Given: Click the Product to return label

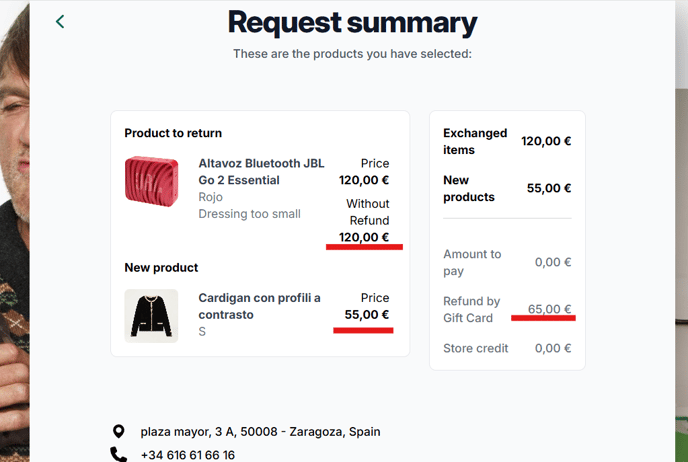Looking at the screenshot, I should point(173,133).
